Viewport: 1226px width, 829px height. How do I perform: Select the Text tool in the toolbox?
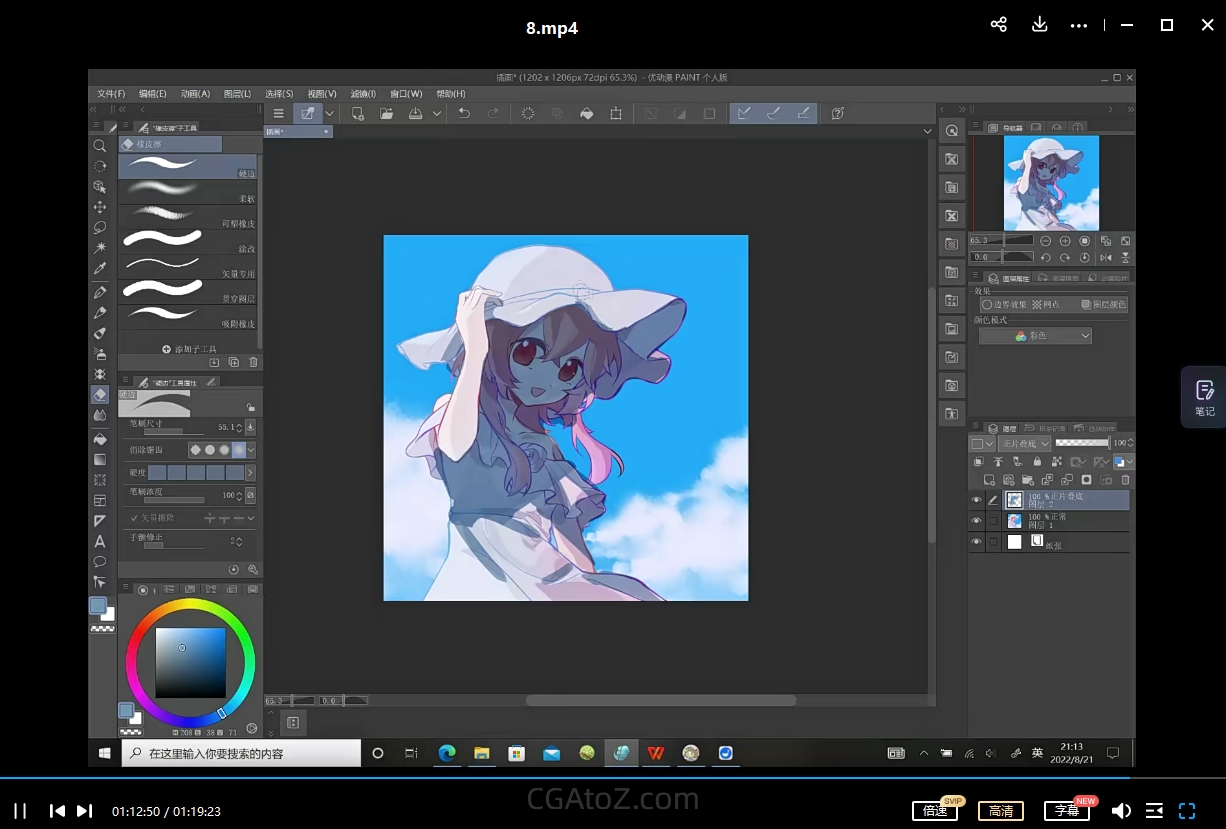tap(100, 541)
